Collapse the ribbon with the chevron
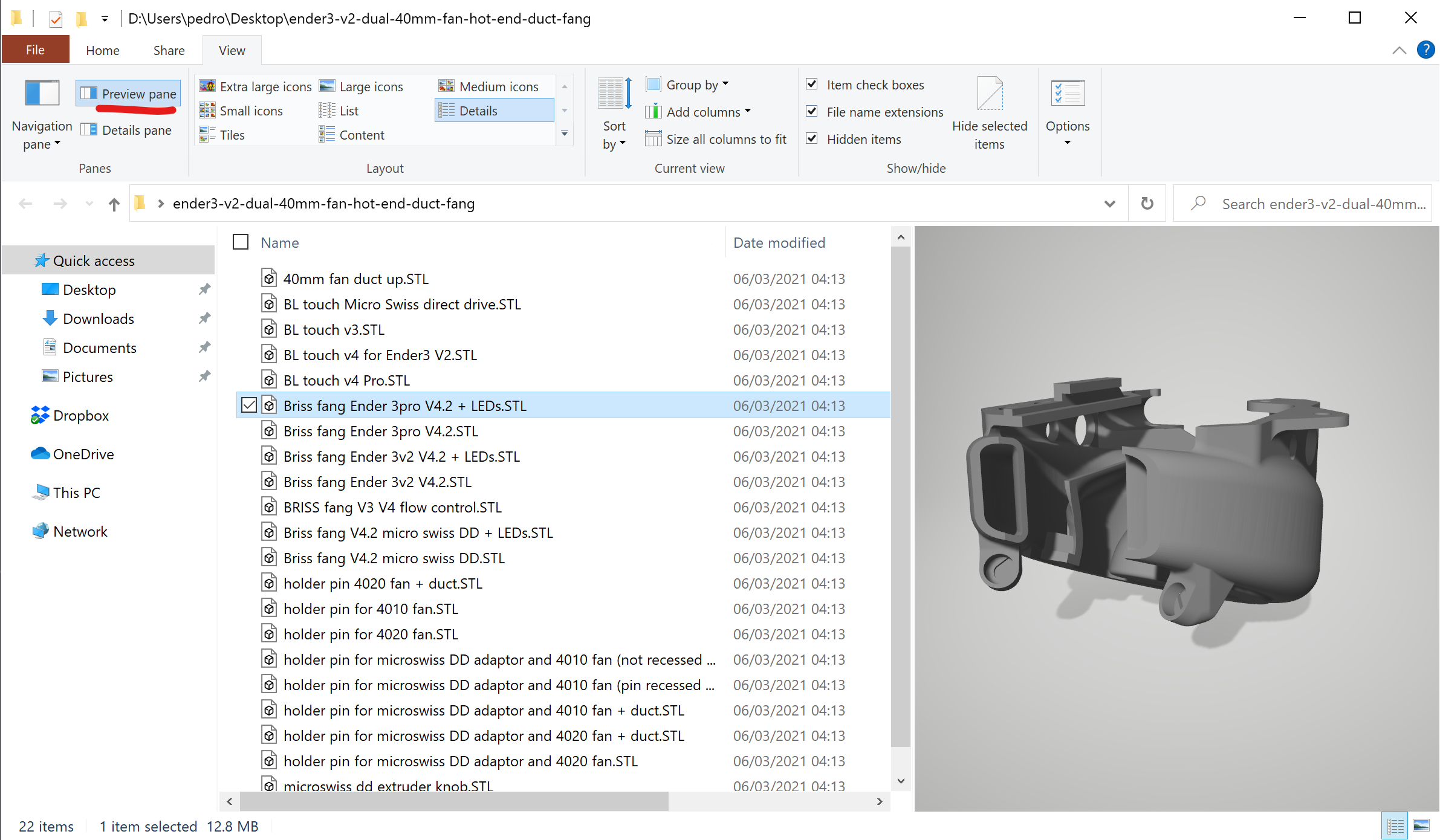The image size is (1440, 840). (x=1399, y=50)
